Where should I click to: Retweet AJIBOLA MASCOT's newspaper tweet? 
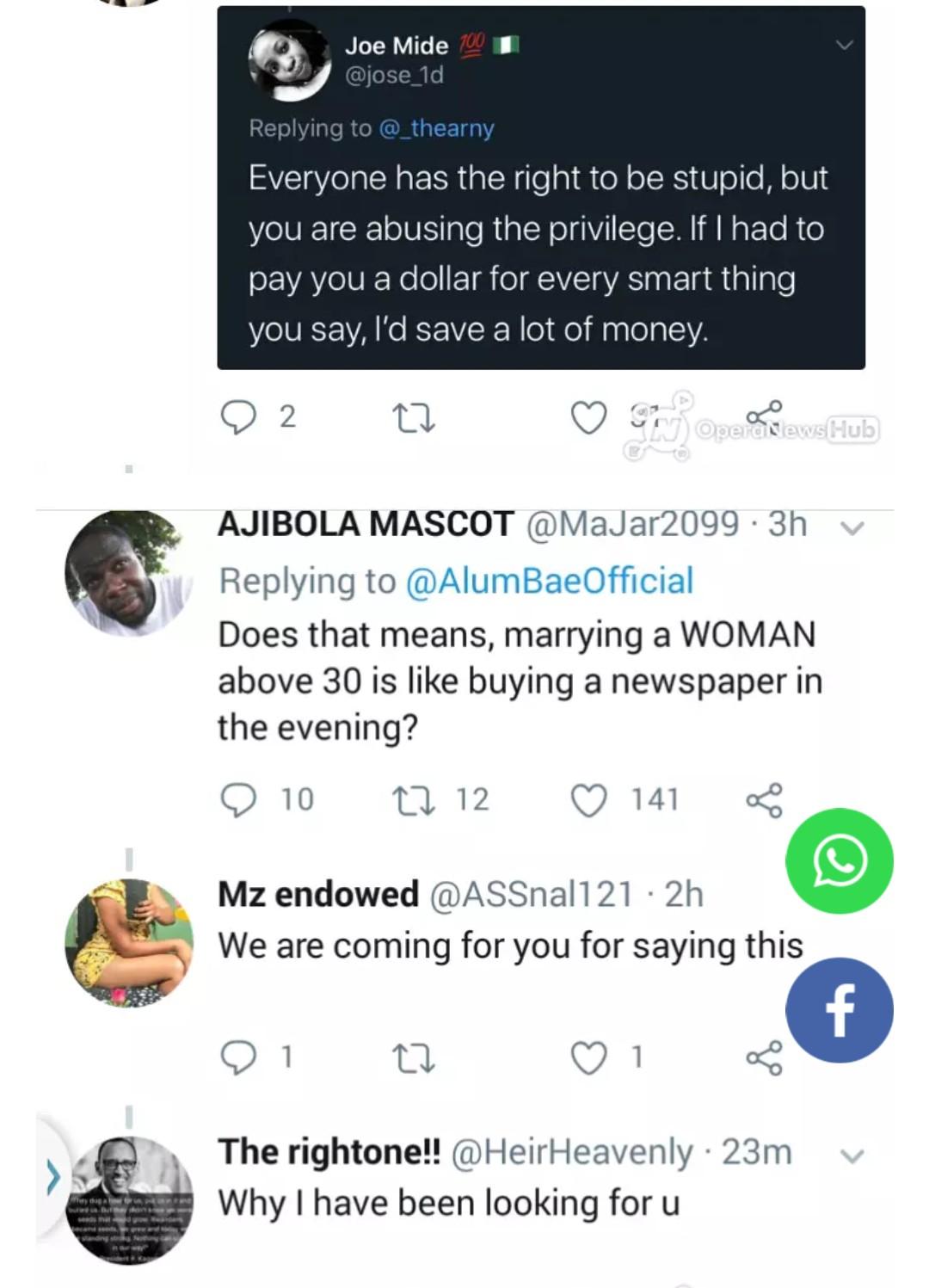(x=415, y=800)
